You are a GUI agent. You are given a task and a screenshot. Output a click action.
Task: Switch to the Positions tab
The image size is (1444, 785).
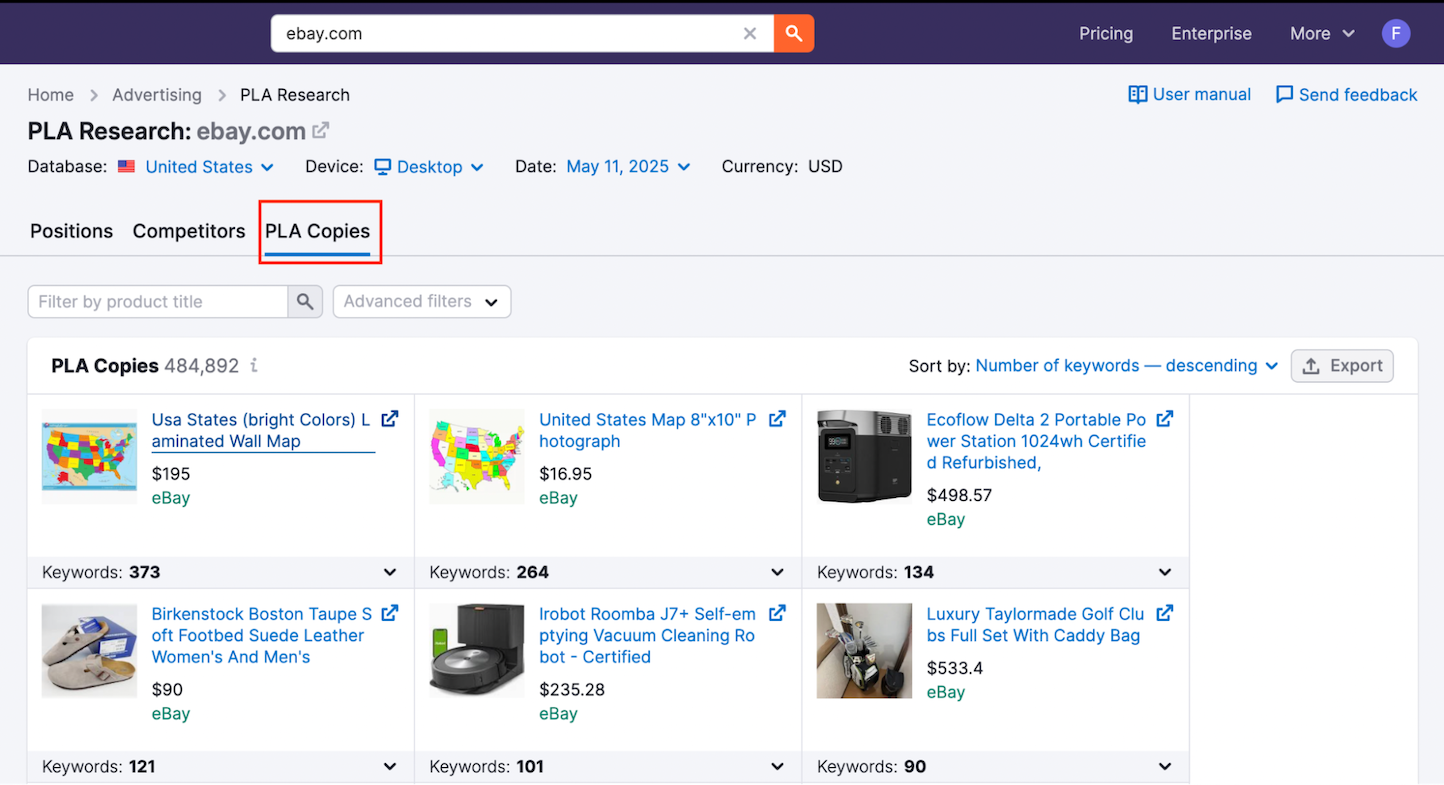click(71, 231)
